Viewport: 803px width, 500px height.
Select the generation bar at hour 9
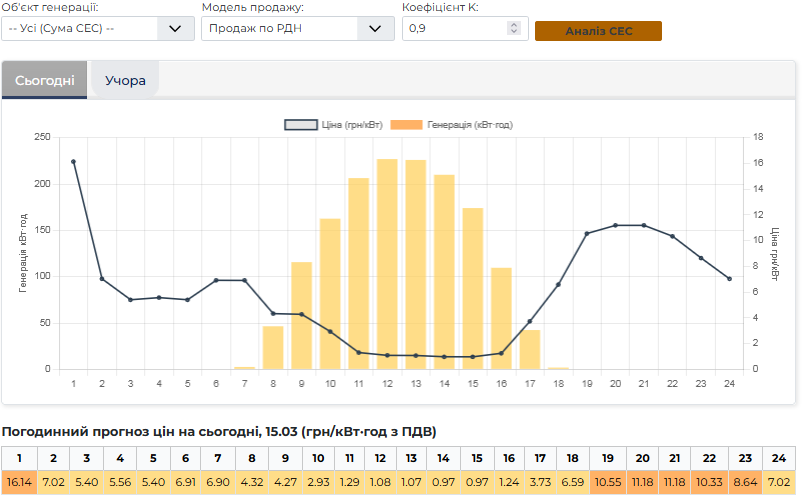point(302,315)
